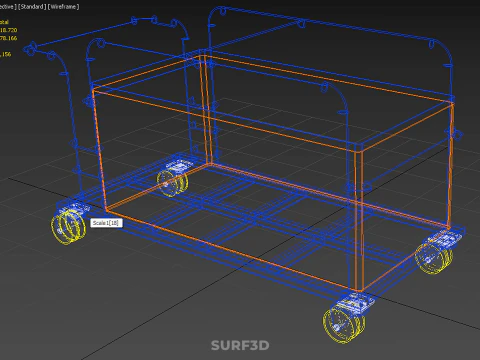The width and height of the screenshot is (480, 360).
Task: Click the orange box's nearest bottom corner vertex
Action: [359, 291]
